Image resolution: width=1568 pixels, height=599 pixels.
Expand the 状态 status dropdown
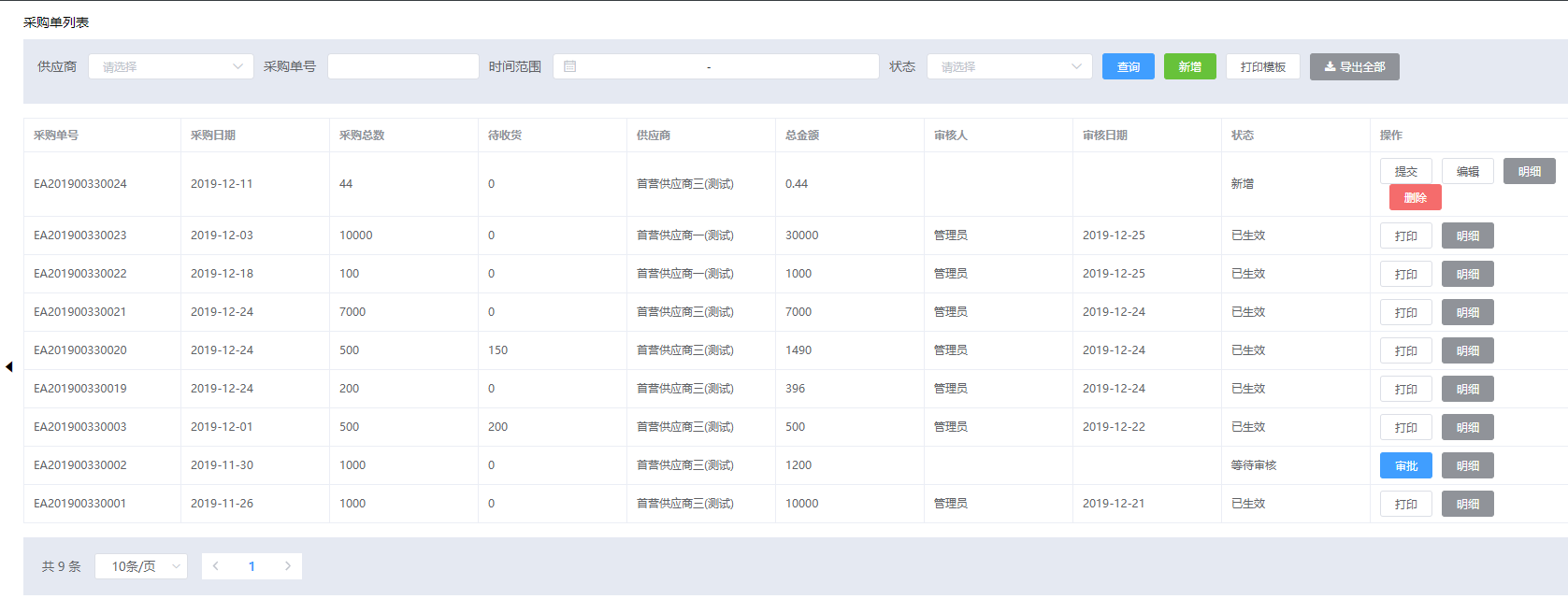coord(1009,66)
